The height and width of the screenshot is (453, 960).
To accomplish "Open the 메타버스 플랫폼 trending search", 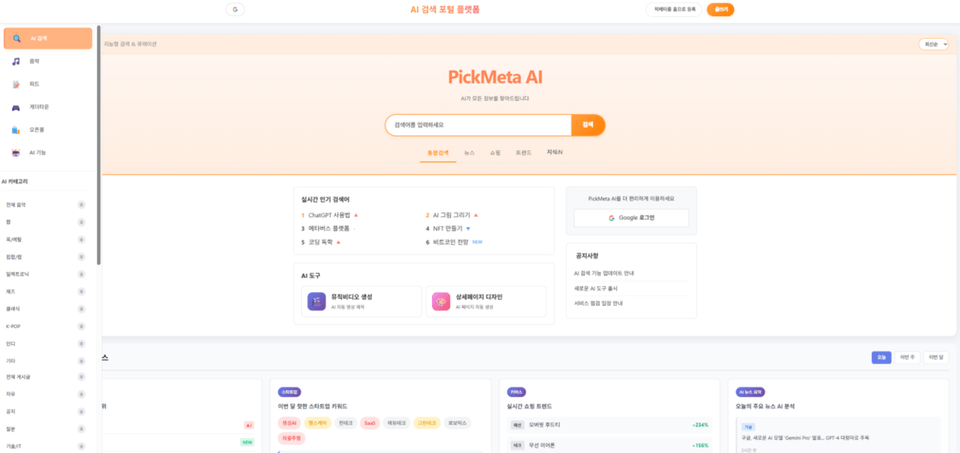I will click(x=329, y=229).
